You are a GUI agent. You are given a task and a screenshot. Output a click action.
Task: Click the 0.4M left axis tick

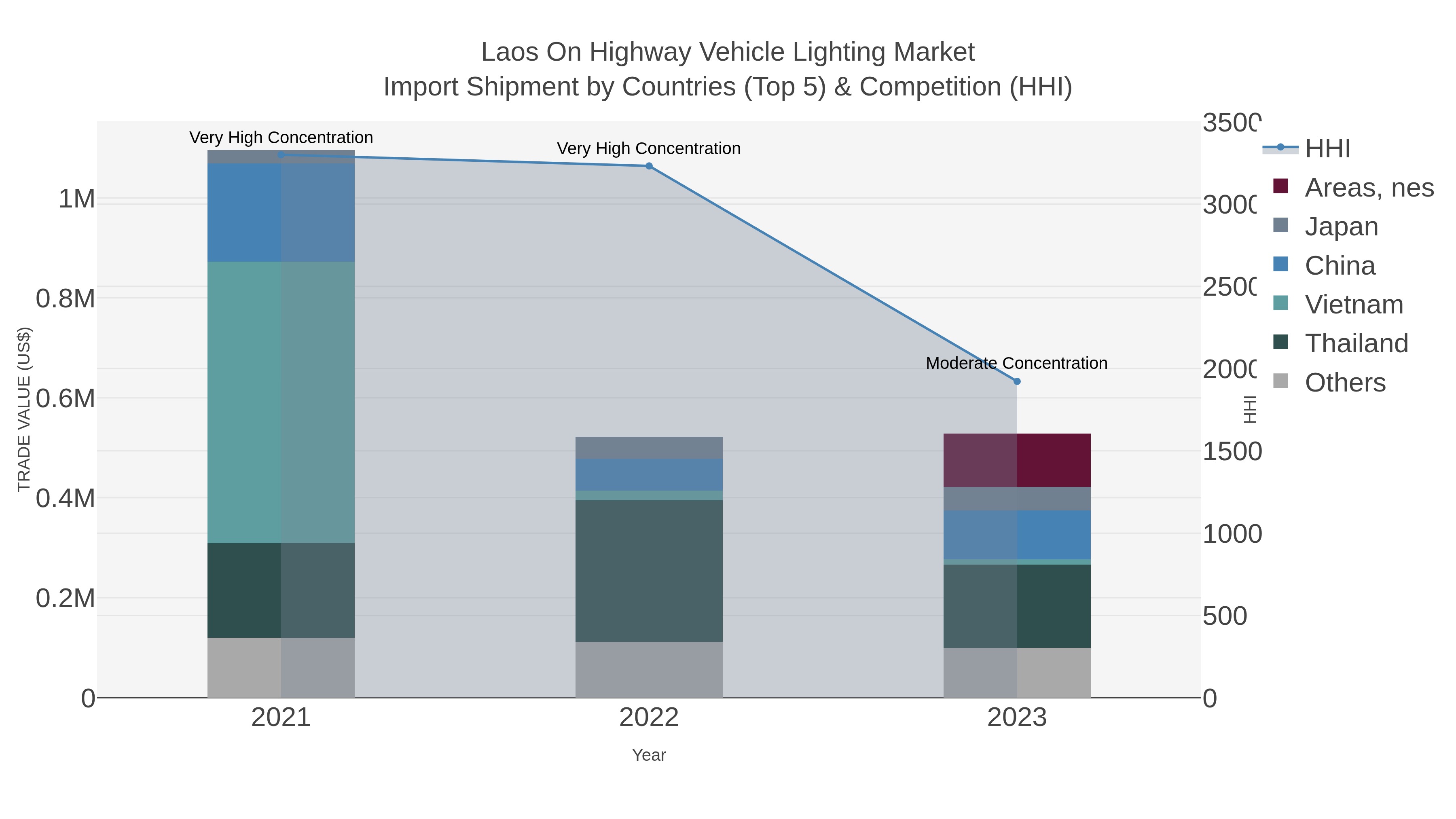(x=66, y=498)
